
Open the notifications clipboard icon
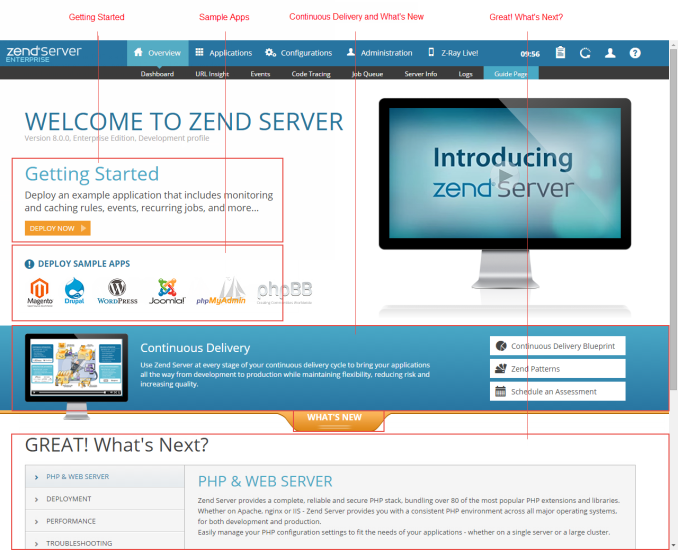click(560, 53)
